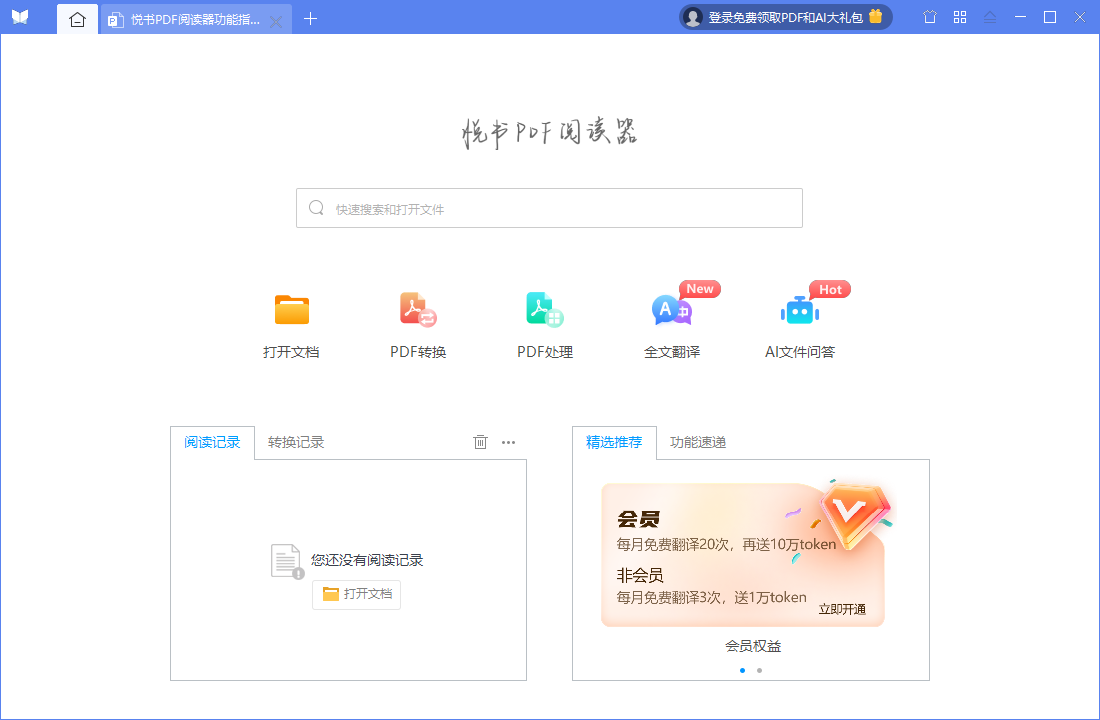Open the AI文件问答 robot icon

[x=799, y=310]
